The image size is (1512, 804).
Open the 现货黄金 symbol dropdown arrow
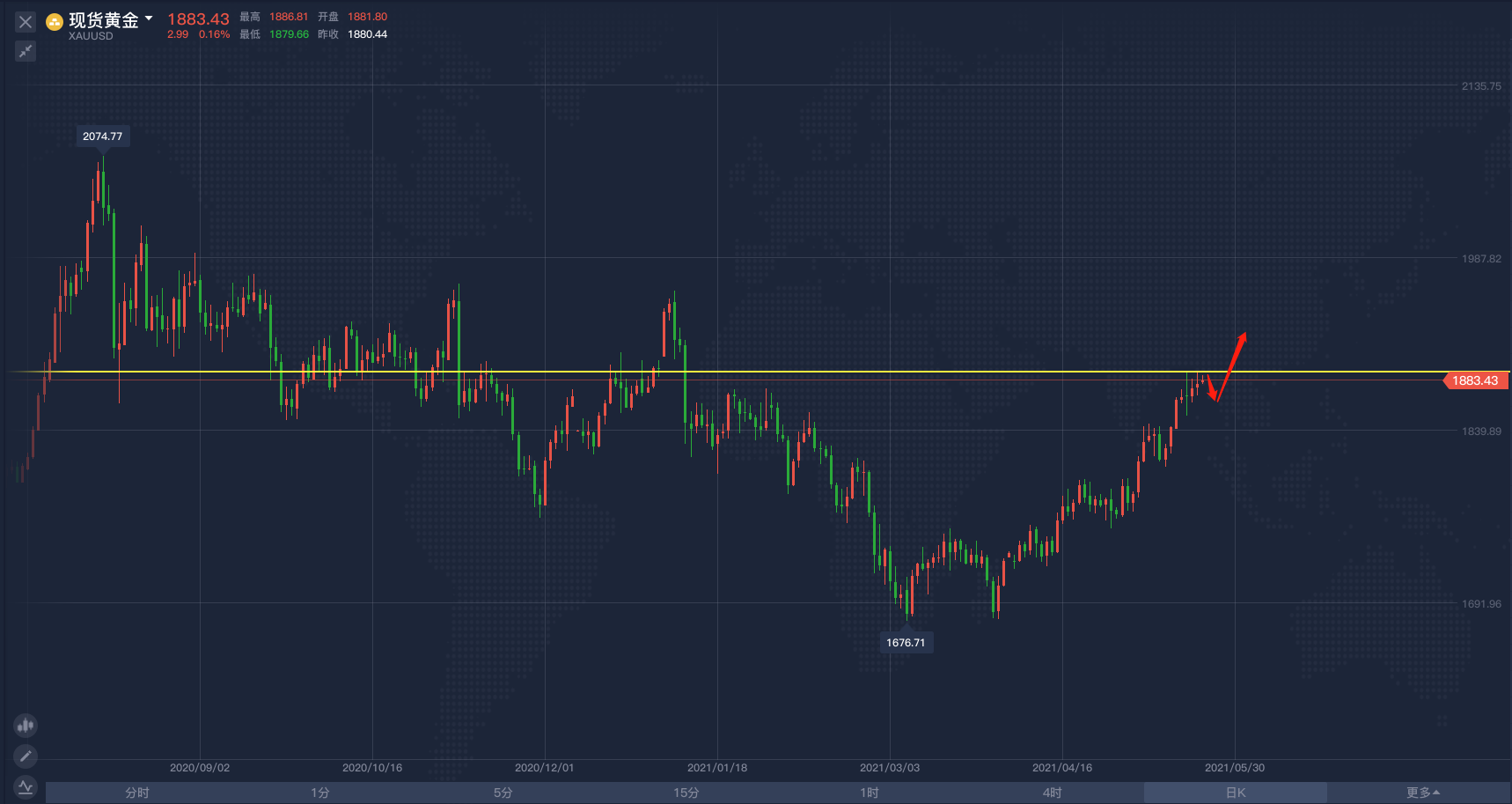149,18
